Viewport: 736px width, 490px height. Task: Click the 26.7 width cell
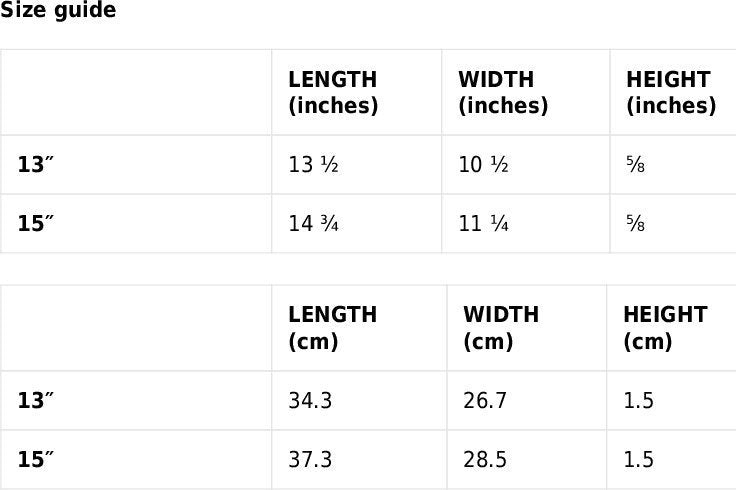click(485, 401)
